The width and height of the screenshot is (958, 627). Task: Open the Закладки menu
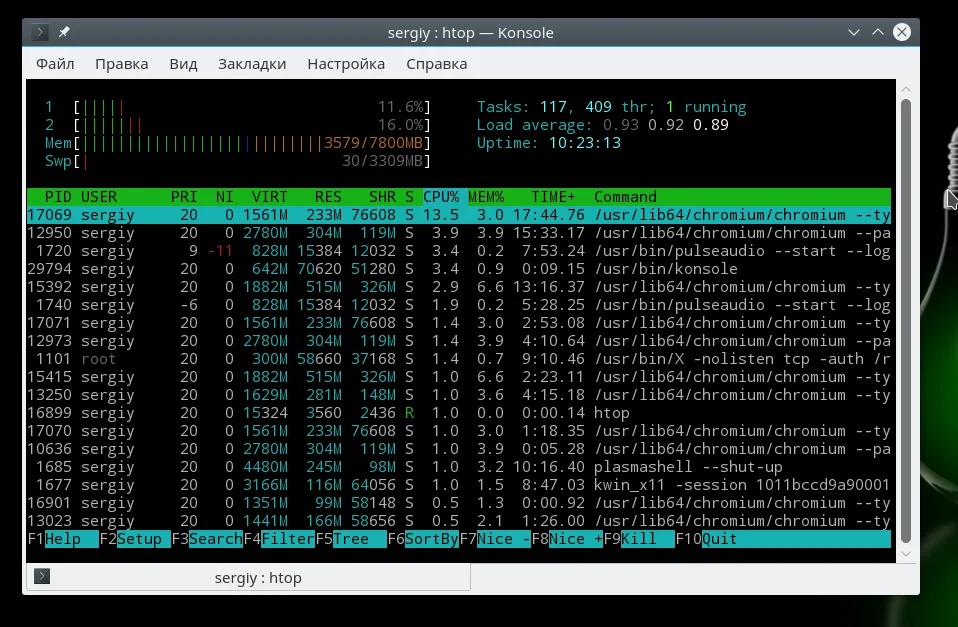[x=252, y=64]
